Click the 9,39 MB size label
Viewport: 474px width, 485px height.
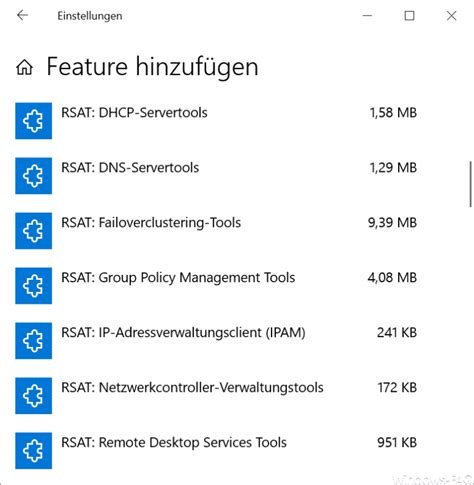392,223
